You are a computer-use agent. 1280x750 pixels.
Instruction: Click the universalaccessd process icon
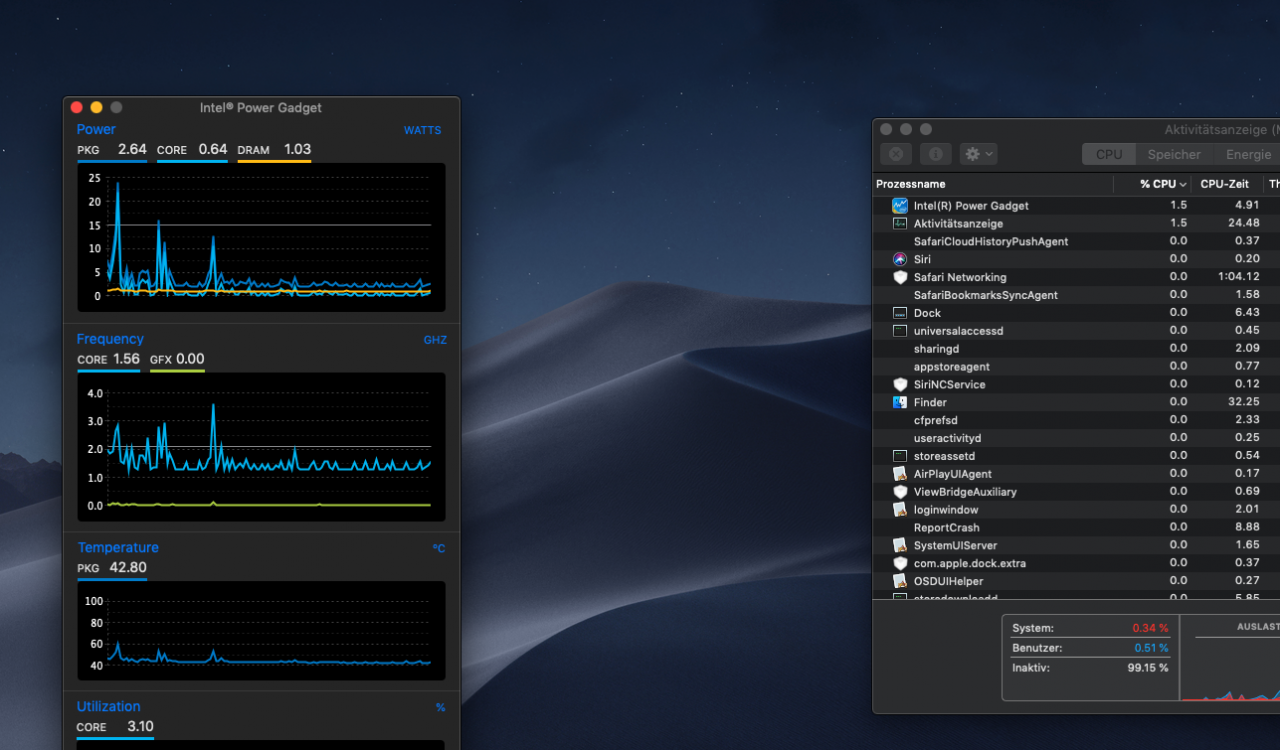coord(900,331)
